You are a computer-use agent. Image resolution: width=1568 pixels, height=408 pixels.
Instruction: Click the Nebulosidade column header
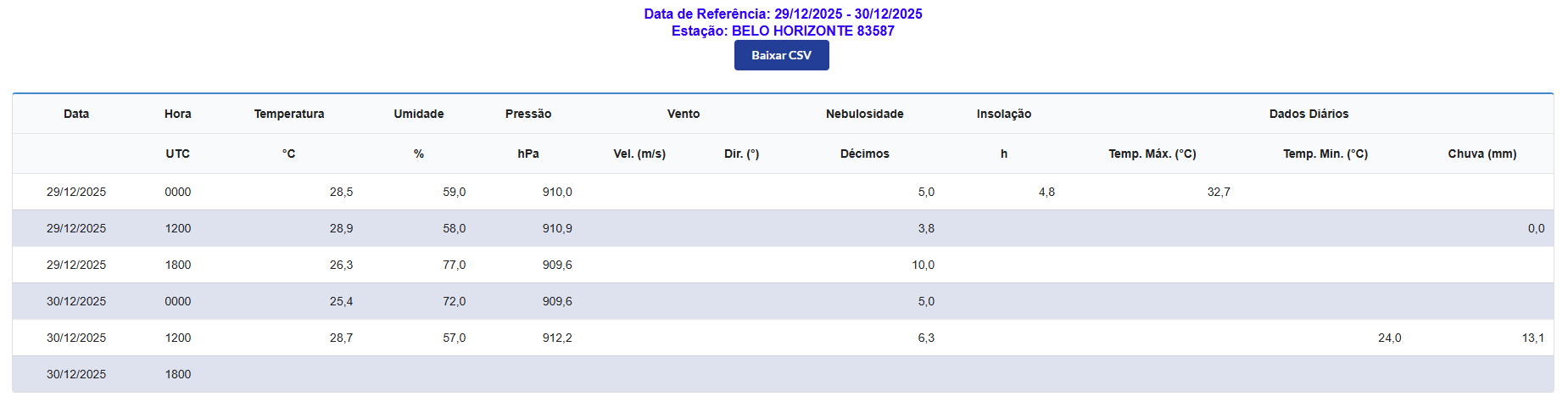tap(864, 114)
